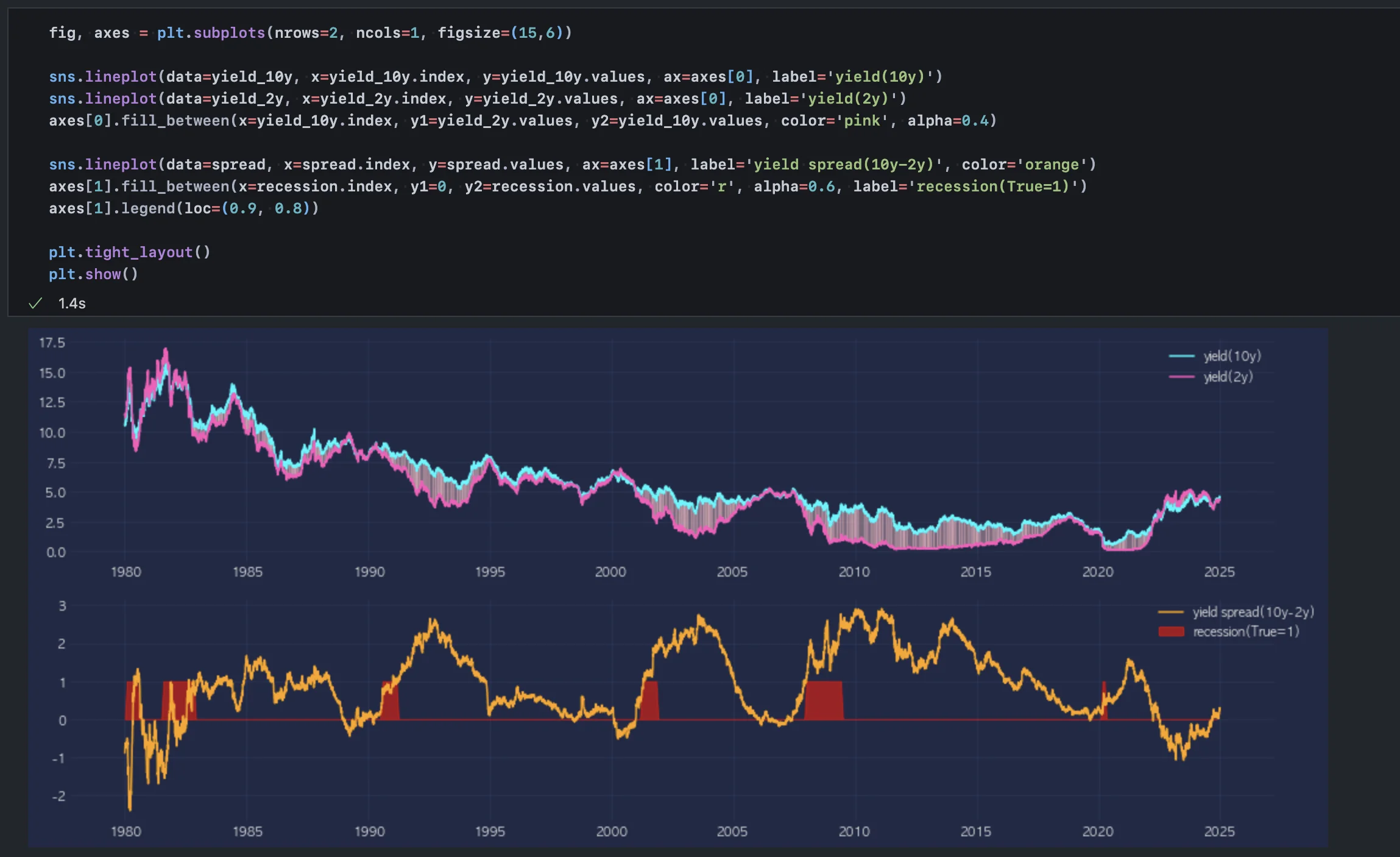Click the -2 y-axis tick on lower chart

click(x=58, y=796)
